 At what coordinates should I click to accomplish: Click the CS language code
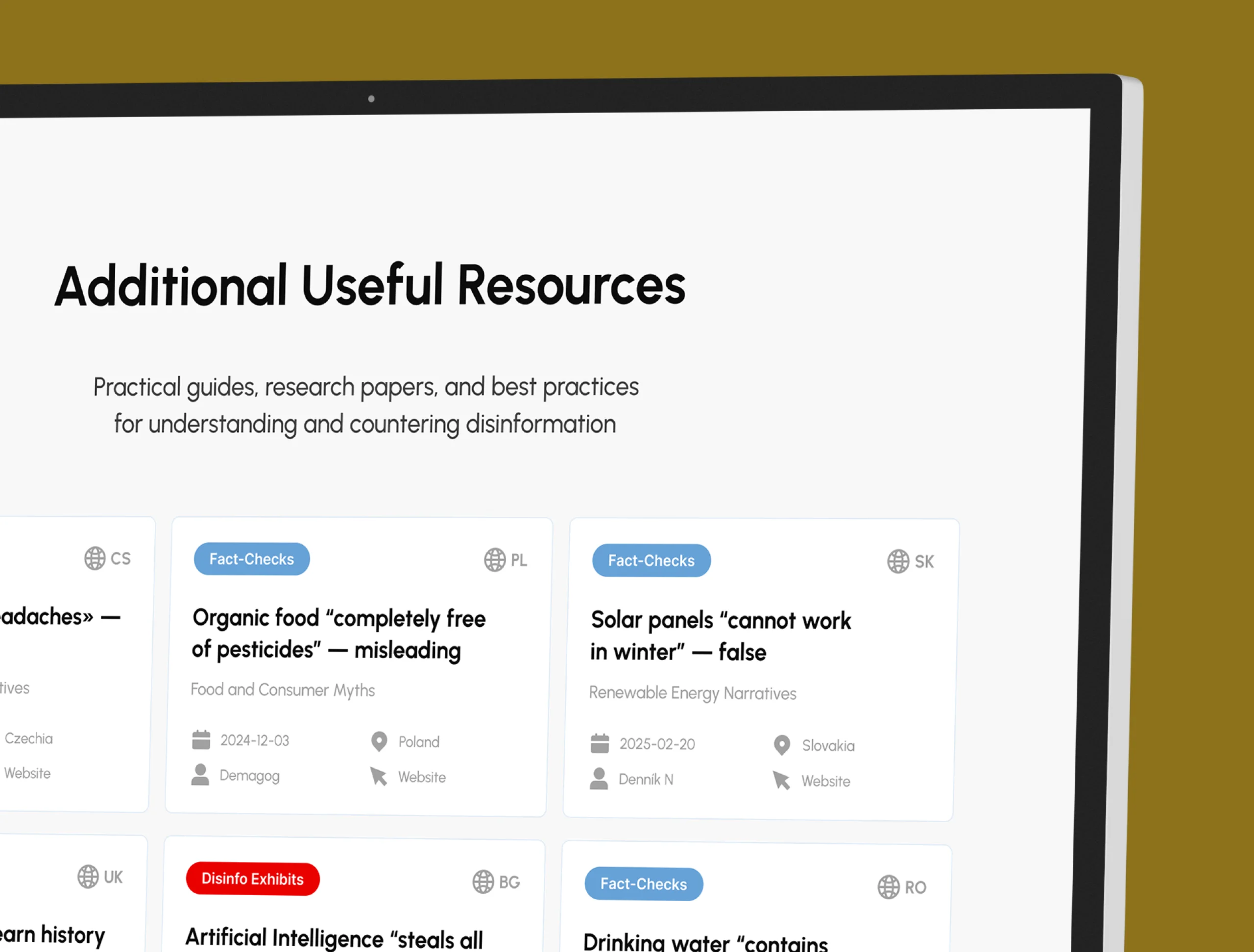pyautogui.click(x=120, y=559)
